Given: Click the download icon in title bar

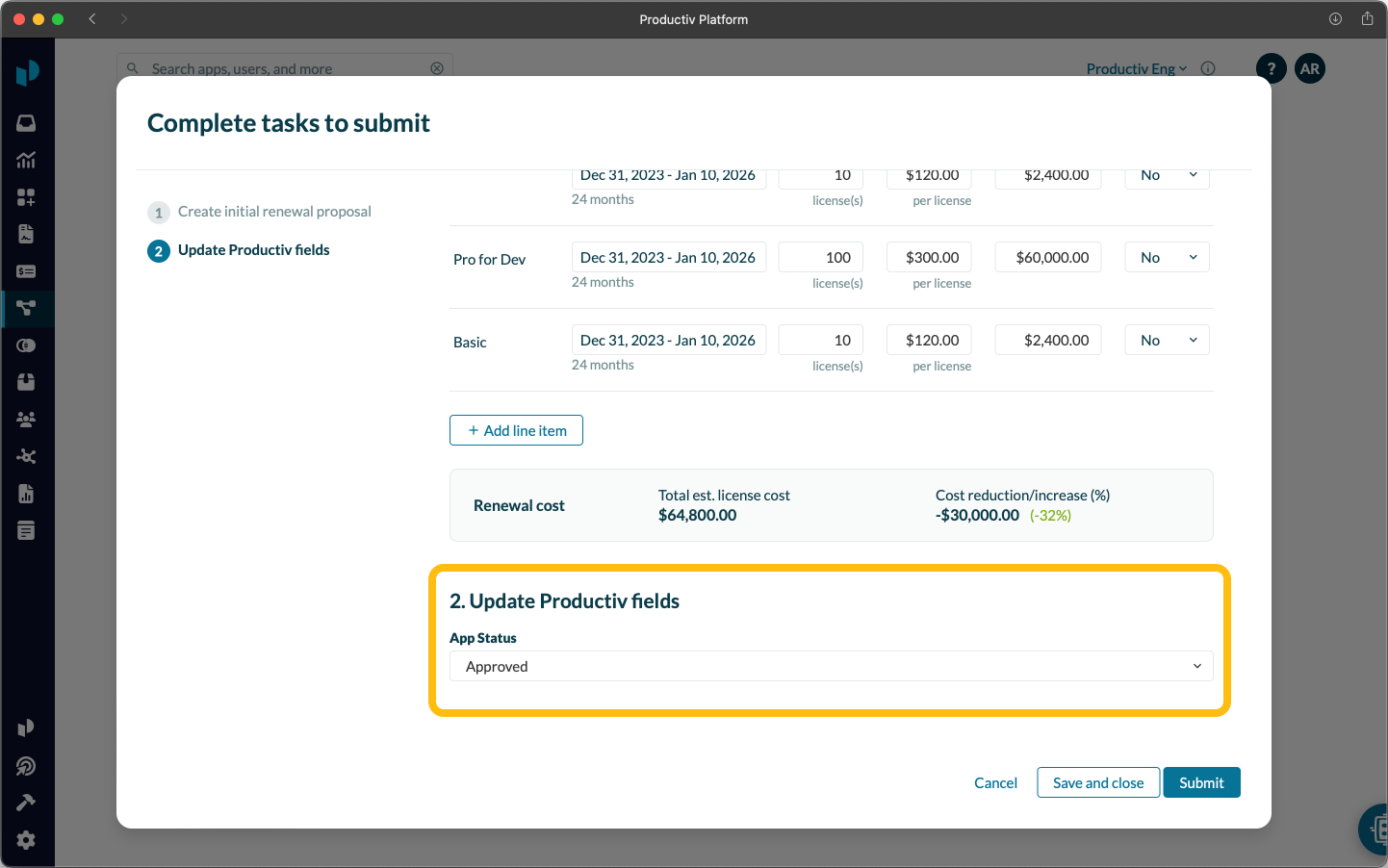Looking at the screenshot, I should [x=1335, y=18].
